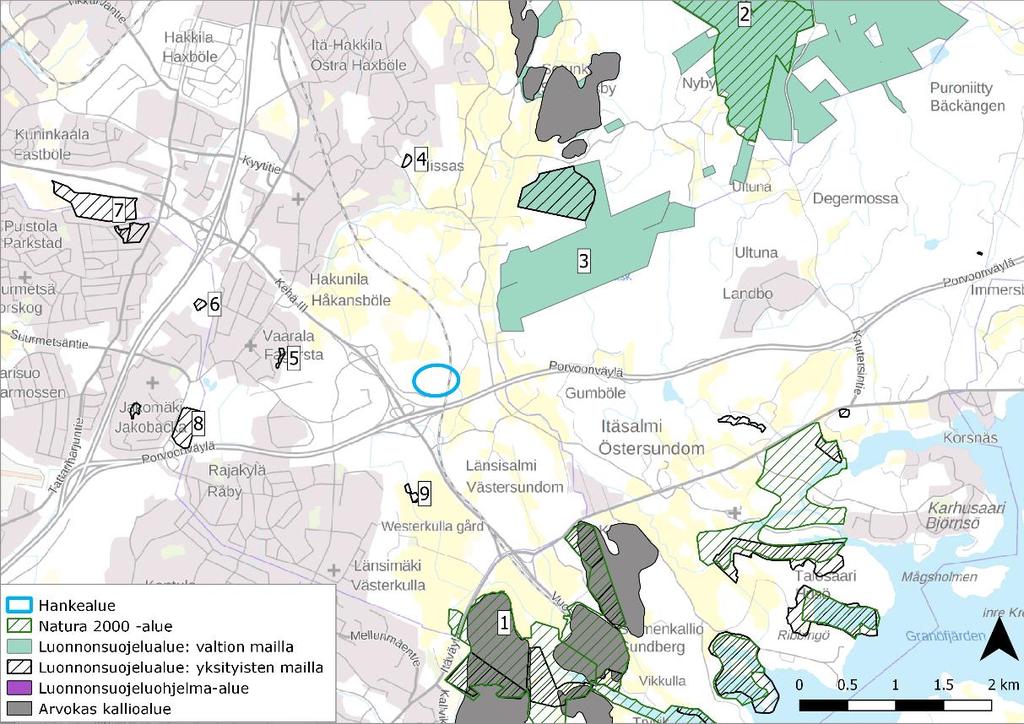
Task: Click the purple Luonnonsuojeluohjelma-alue legend swatch
Action: coord(19,688)
